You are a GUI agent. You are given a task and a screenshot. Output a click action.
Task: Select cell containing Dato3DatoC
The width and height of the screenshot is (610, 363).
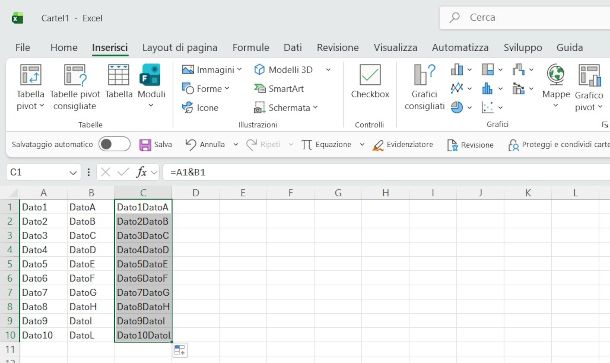[143, 236]
